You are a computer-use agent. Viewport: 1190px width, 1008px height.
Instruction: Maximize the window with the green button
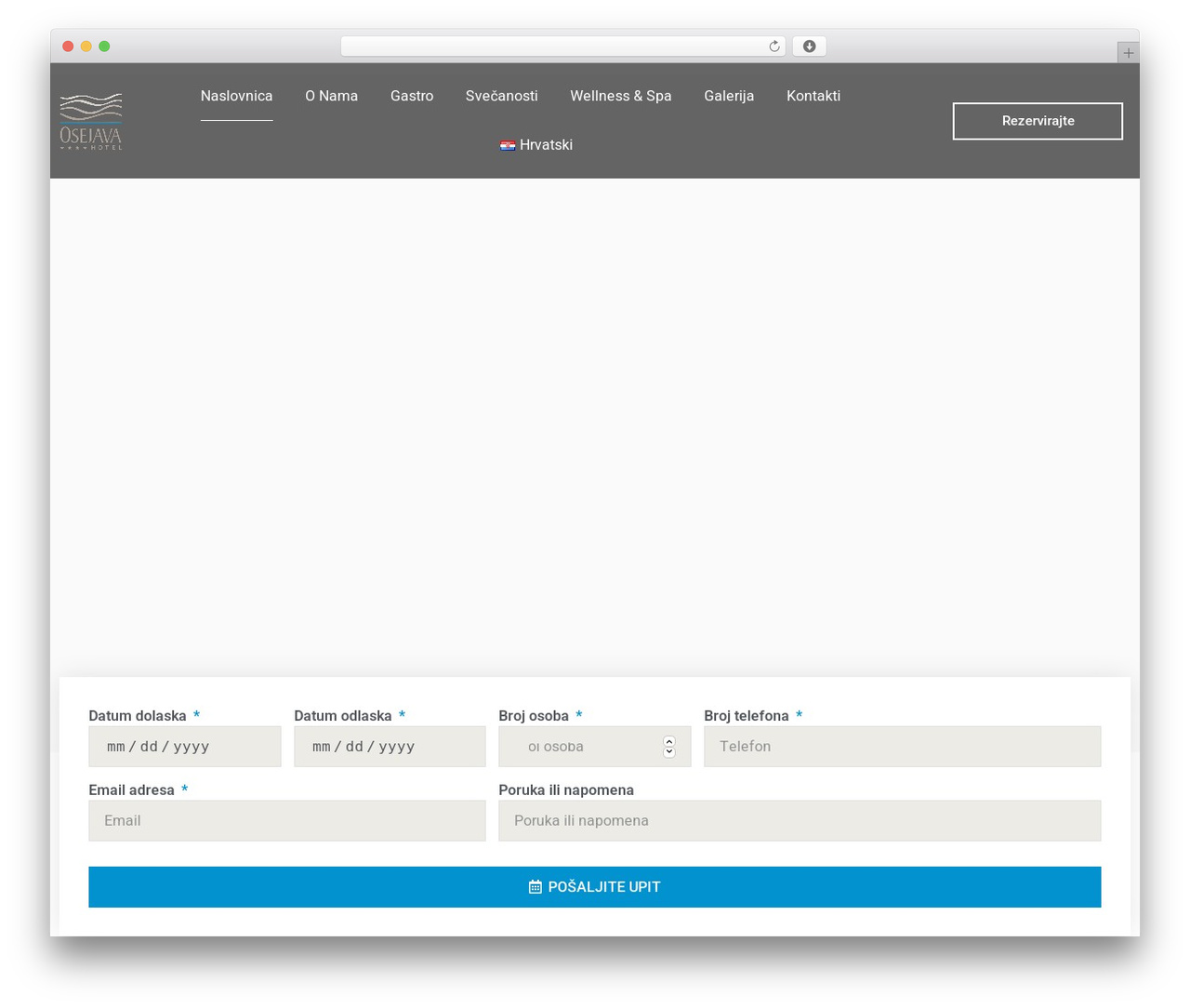104,46
